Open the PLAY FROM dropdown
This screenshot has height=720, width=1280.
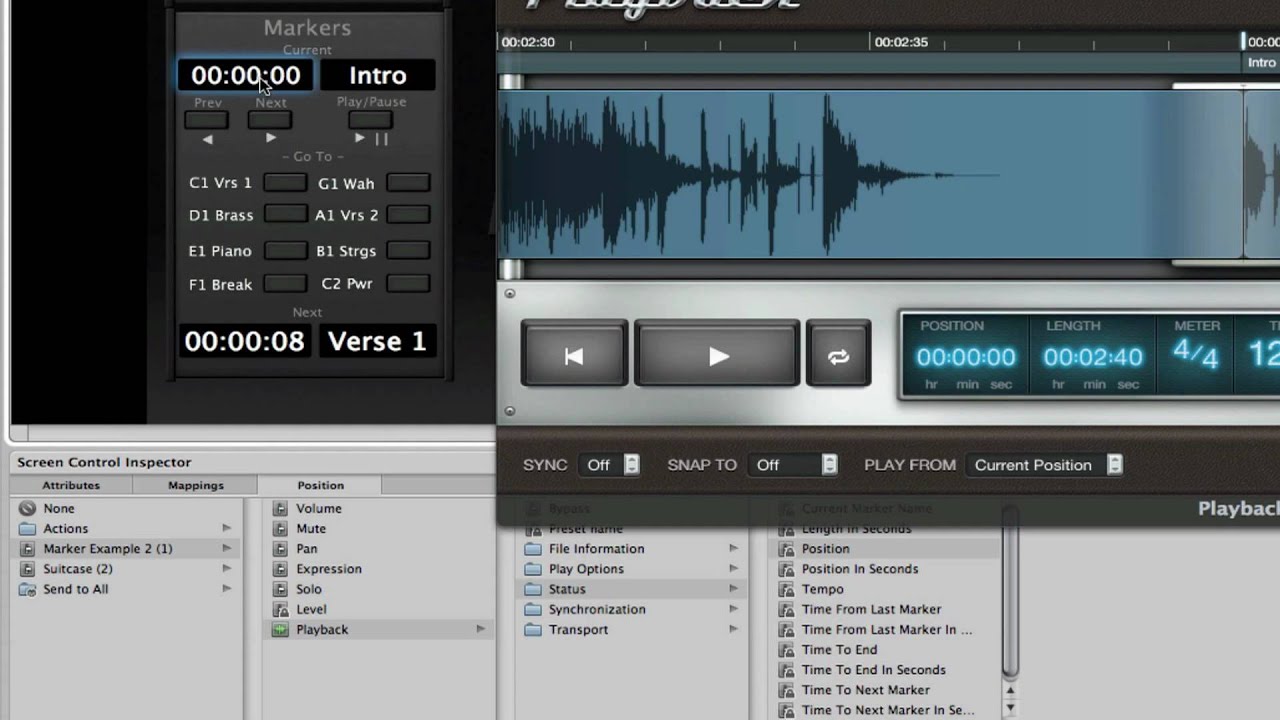[1045, 465]
